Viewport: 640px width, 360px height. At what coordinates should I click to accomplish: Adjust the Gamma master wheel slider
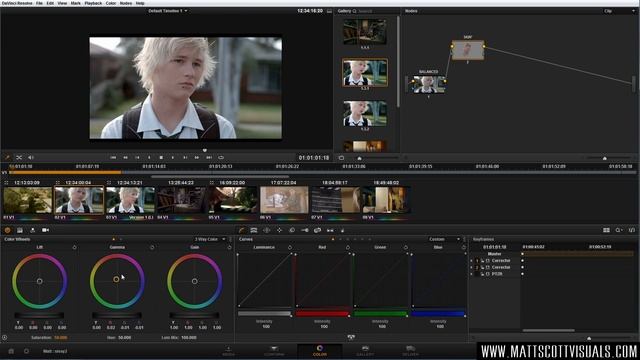(x=117, y=315)
